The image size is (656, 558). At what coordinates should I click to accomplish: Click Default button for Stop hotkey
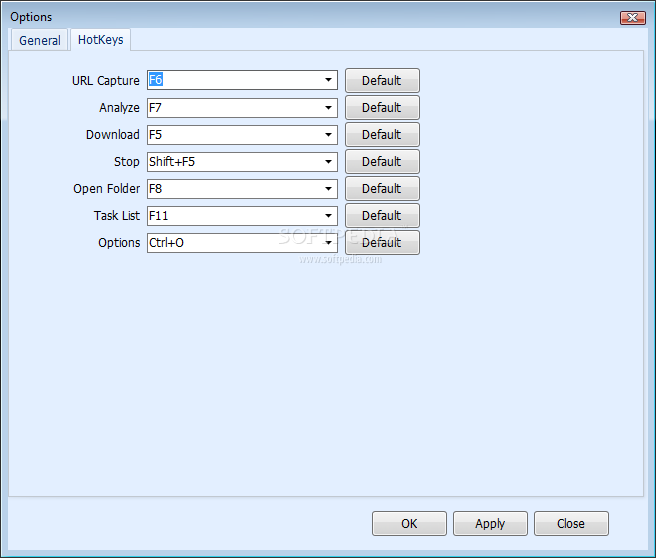tap(382, 161)
